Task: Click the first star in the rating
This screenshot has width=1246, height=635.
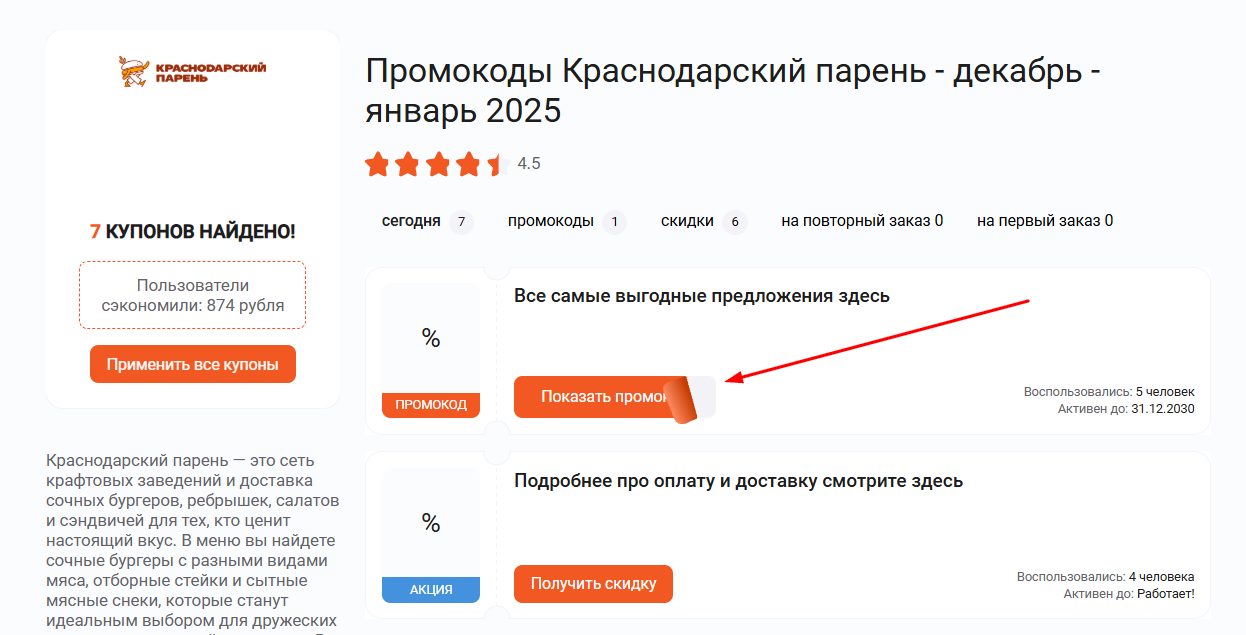Action: (377, 164)
